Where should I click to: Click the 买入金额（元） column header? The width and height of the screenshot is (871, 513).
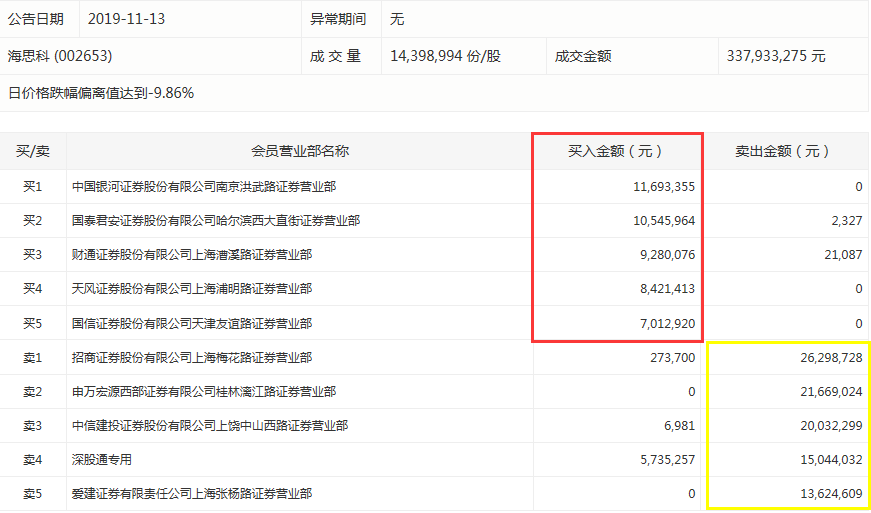615,152
